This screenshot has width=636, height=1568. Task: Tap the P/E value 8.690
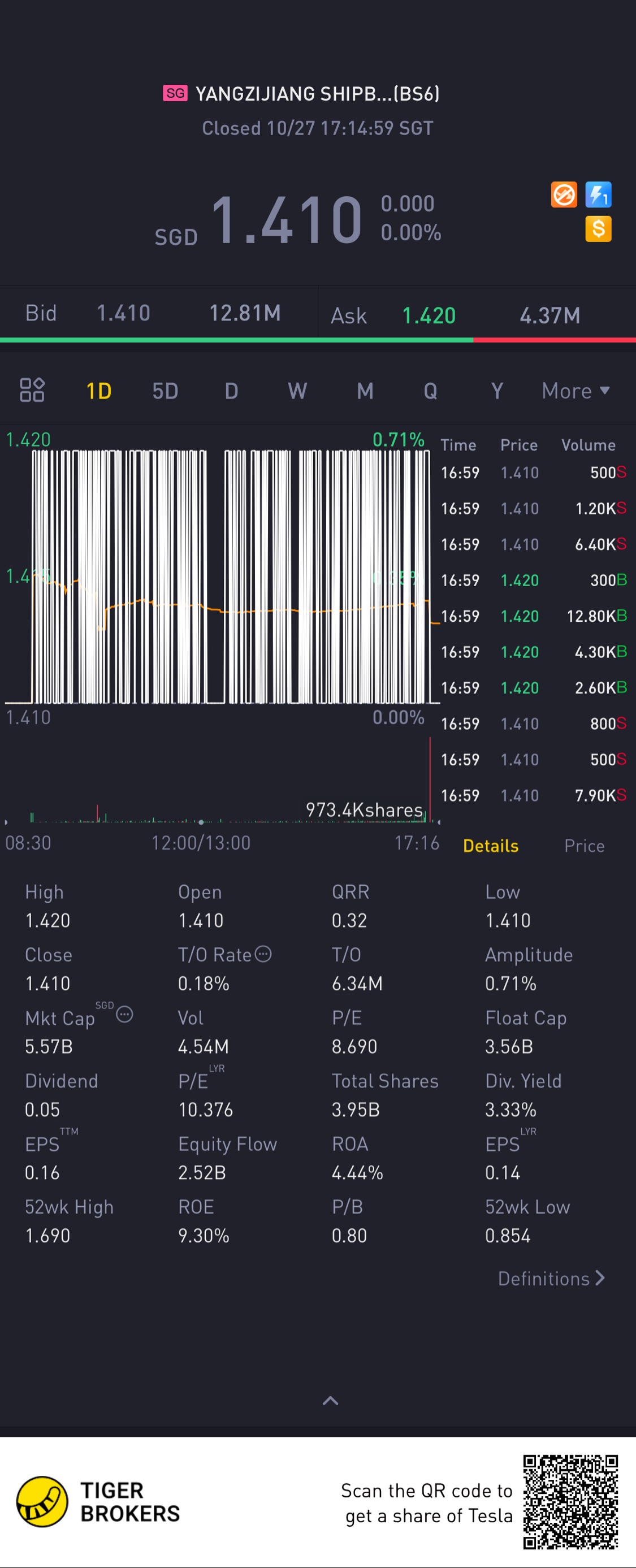tap(354, 1046)
